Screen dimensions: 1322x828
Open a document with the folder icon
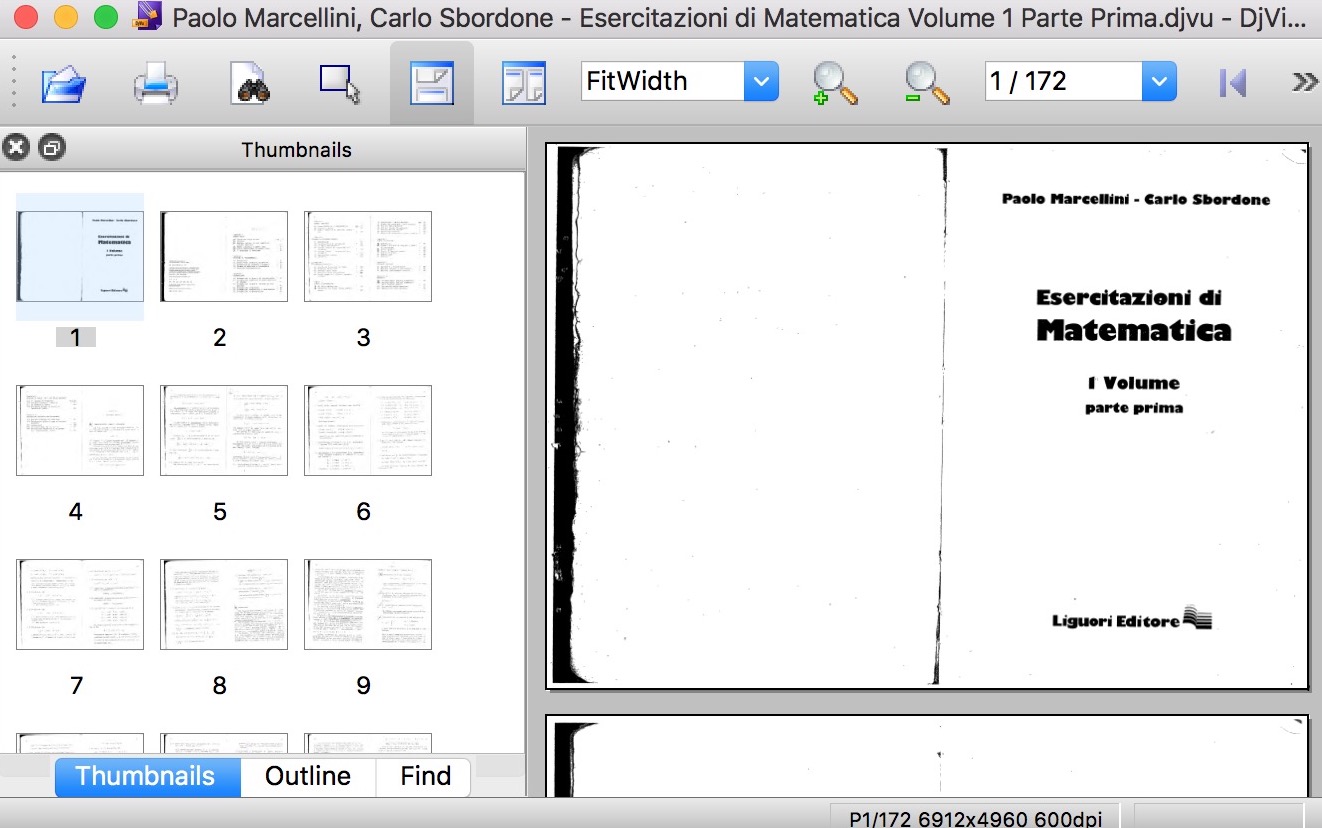(x=64, y=83)
